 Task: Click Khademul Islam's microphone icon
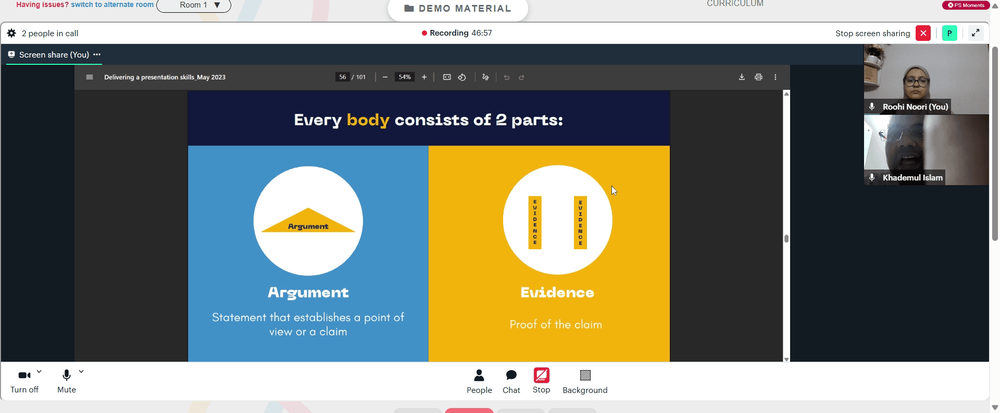click(872, 178)
